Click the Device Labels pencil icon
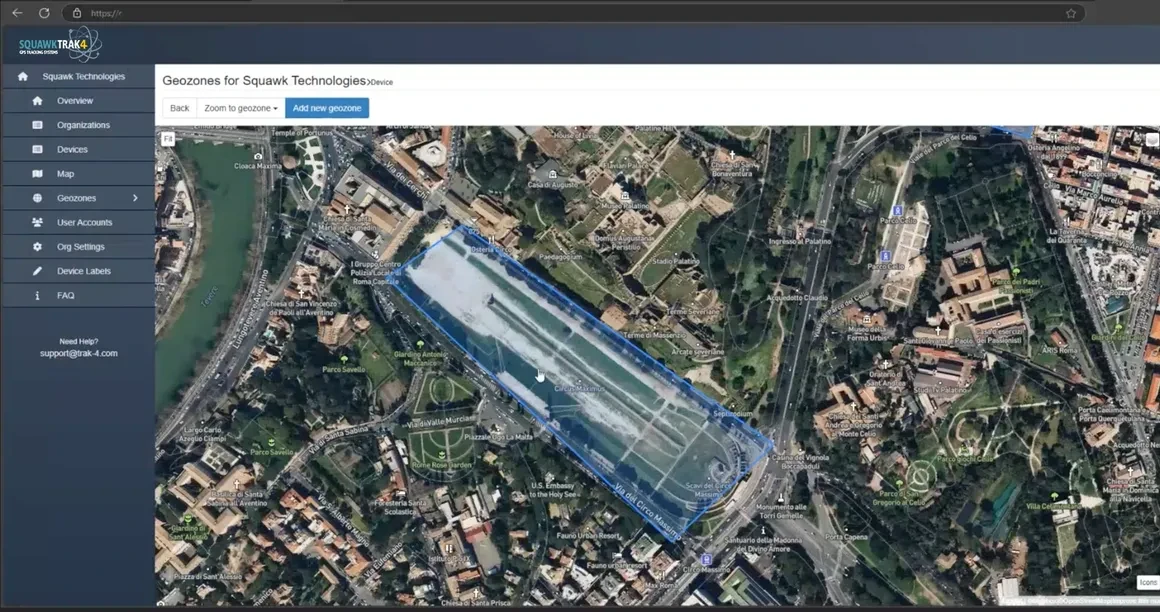Viewport: 1160px width, 612px height. [37, 271]
